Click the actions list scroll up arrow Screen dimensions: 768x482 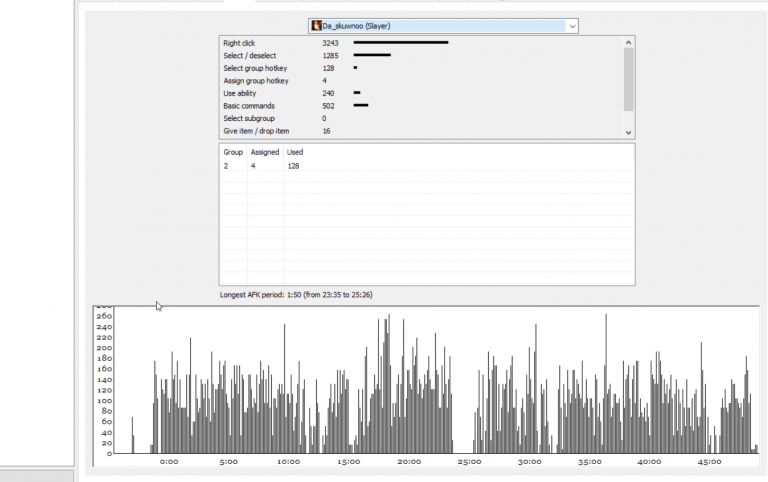628,43
